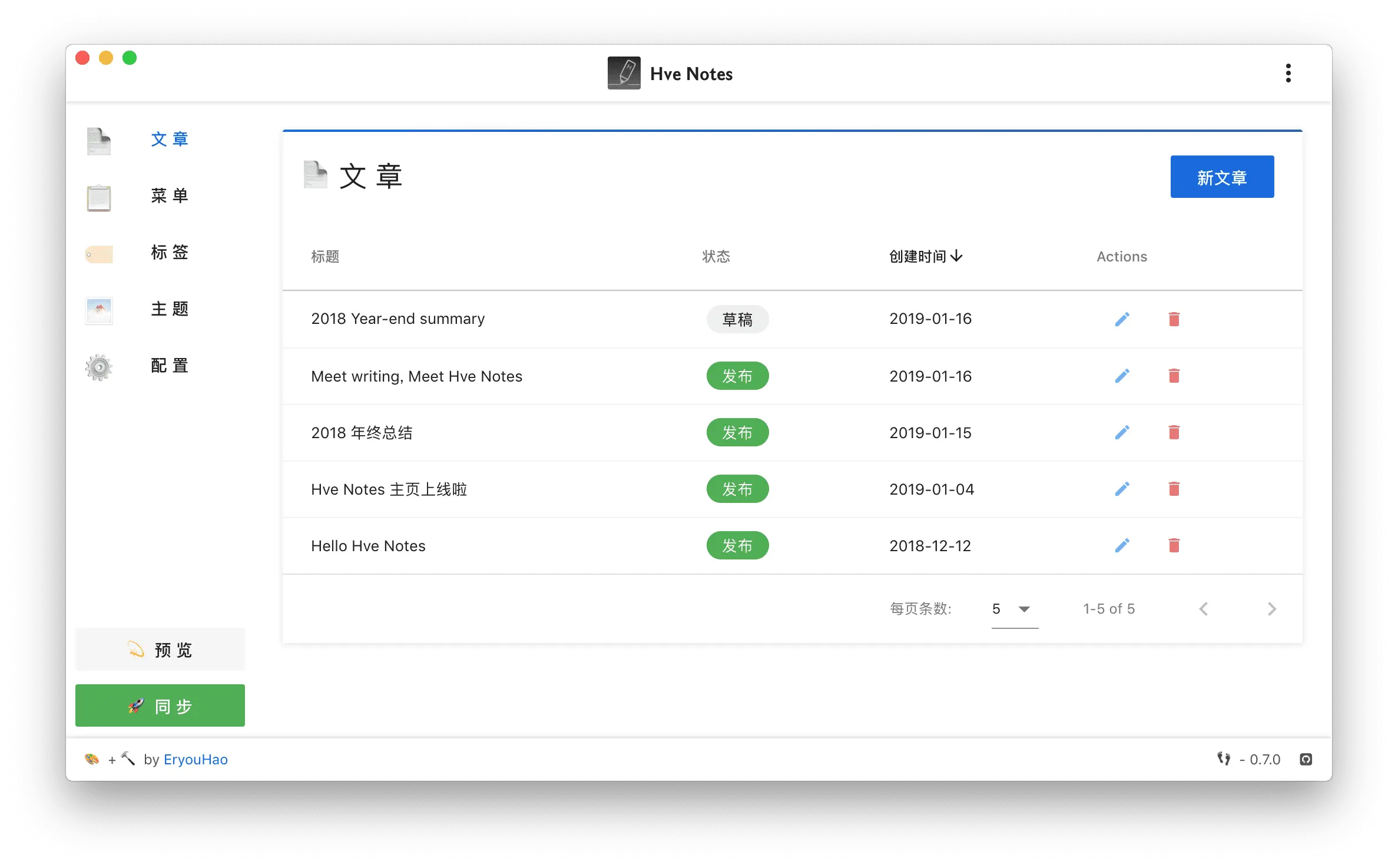Click the Hve Notes app icon in the title bar

(x=623, y=72)
